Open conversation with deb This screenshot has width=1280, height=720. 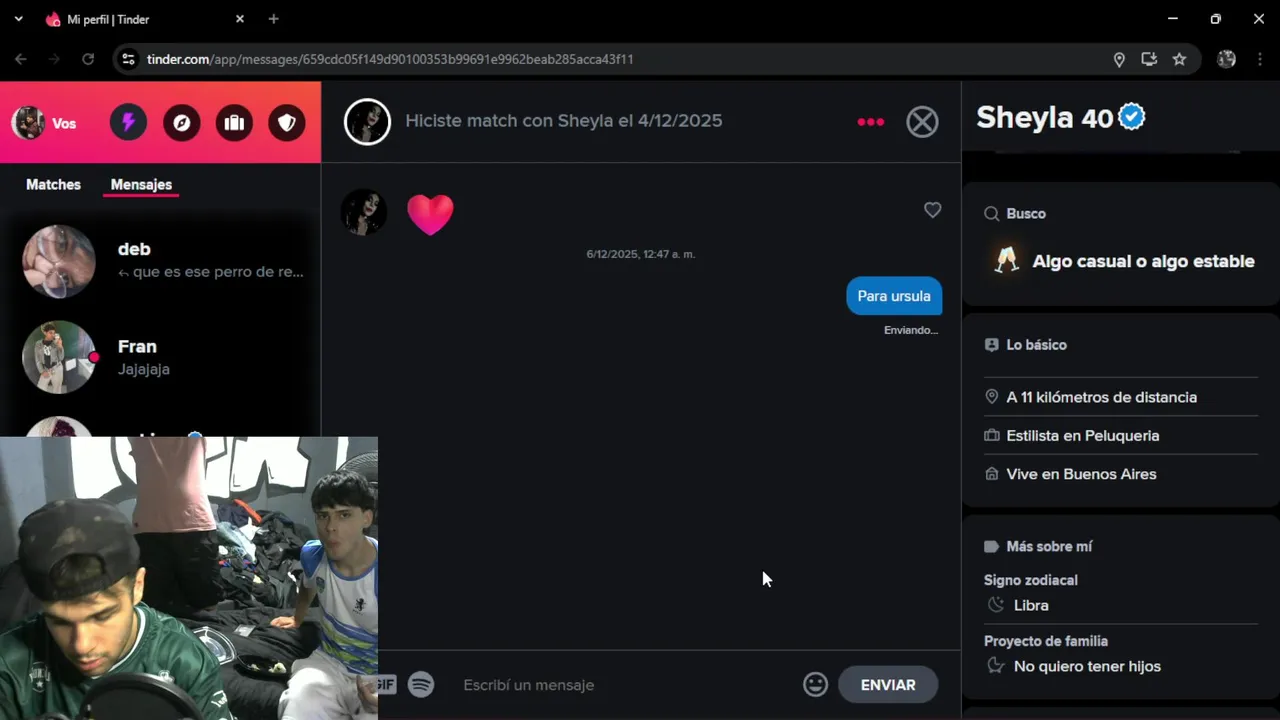(160, 261)
